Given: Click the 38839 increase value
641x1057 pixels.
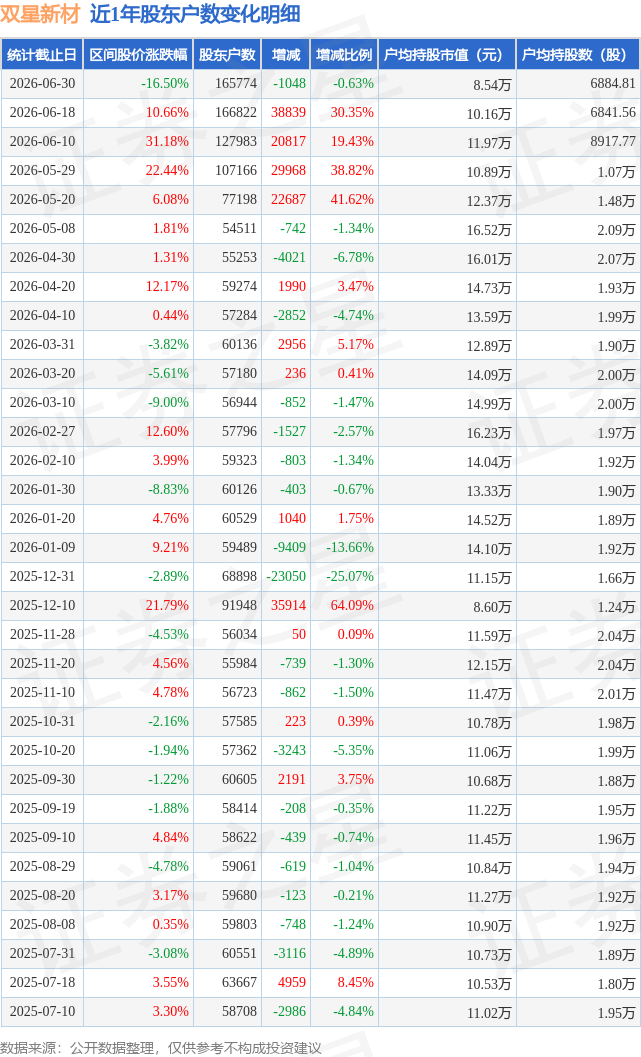Looking at the screenshot, I should pyautogui.click(x=288, y=113).
